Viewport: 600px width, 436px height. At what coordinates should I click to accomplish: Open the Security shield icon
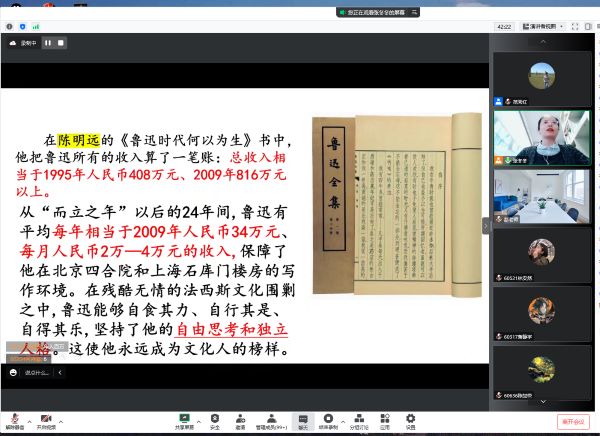[214, 417]
